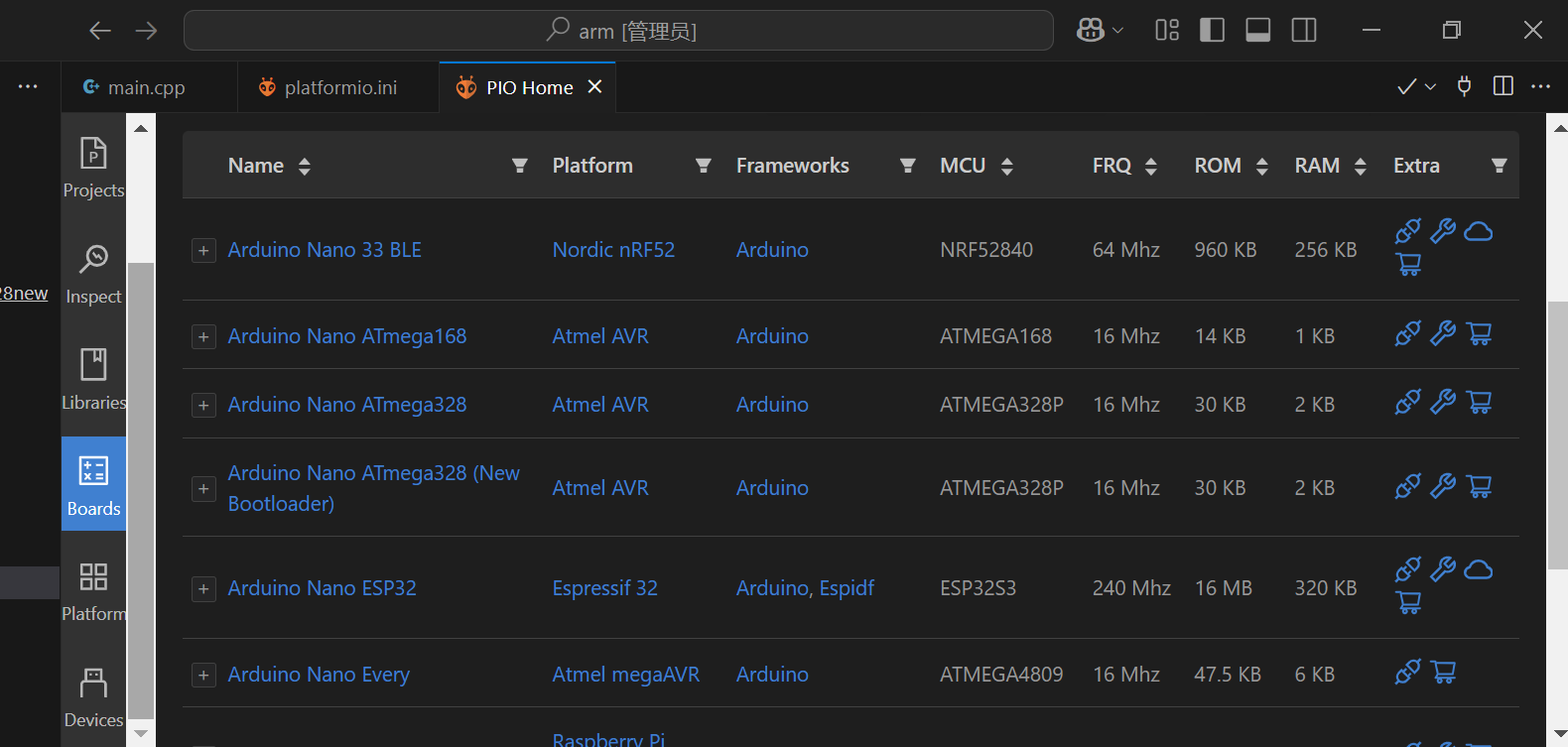Image resolution: width=1568 pixels, height=747 pixels.
Task: Open the Platform column filter dropdown
Action: coord(704,166)
